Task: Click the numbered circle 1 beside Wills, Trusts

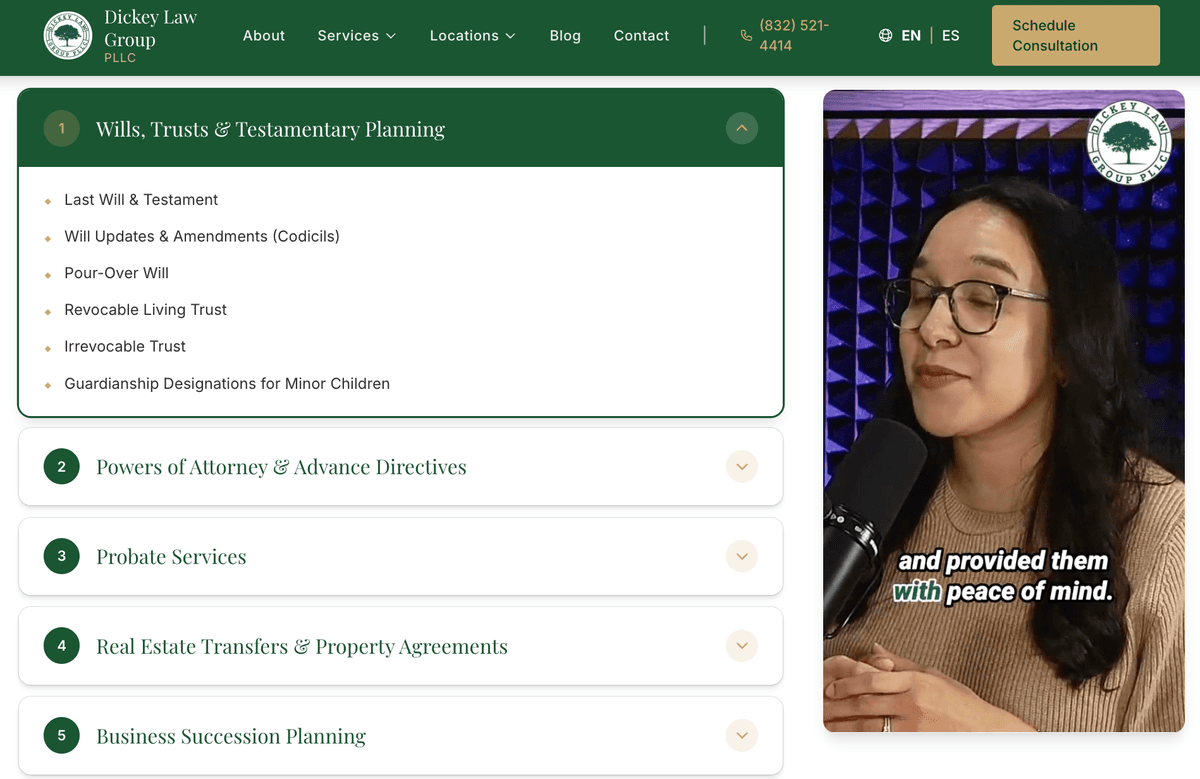Action: point(61,128)
